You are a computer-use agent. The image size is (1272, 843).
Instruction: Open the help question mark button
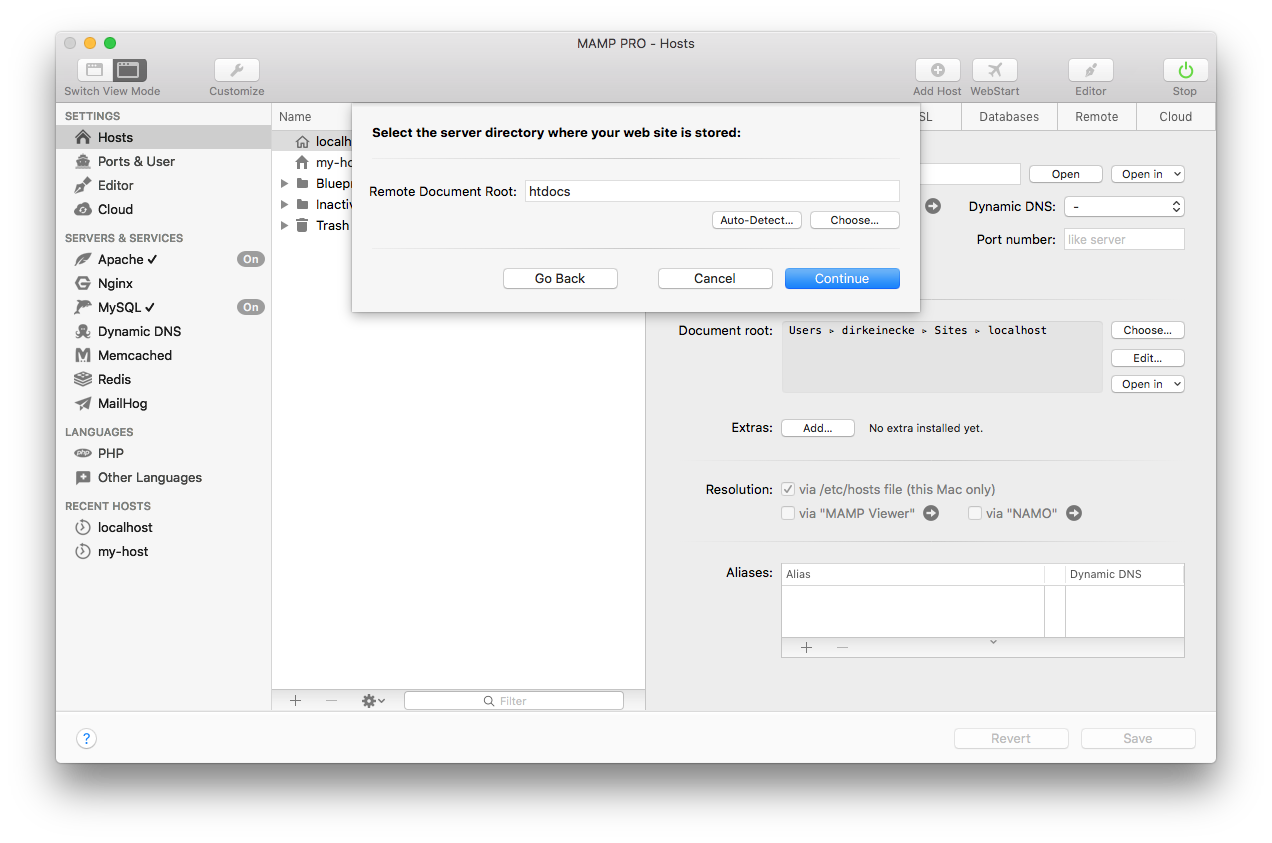86,738
